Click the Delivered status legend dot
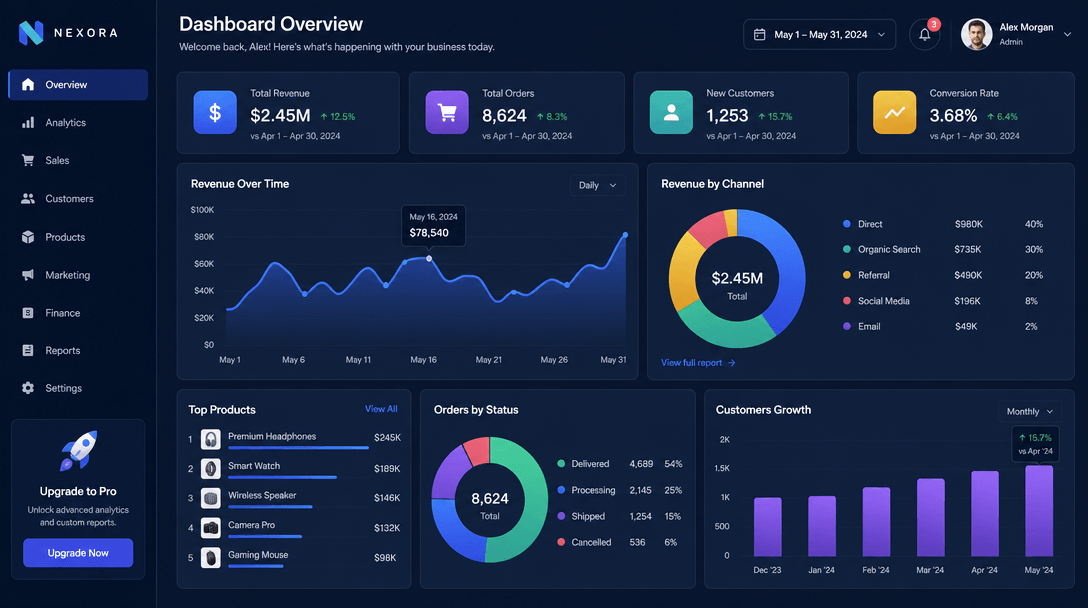This screenshot has width=1088, height=608. tap(561, 464)
